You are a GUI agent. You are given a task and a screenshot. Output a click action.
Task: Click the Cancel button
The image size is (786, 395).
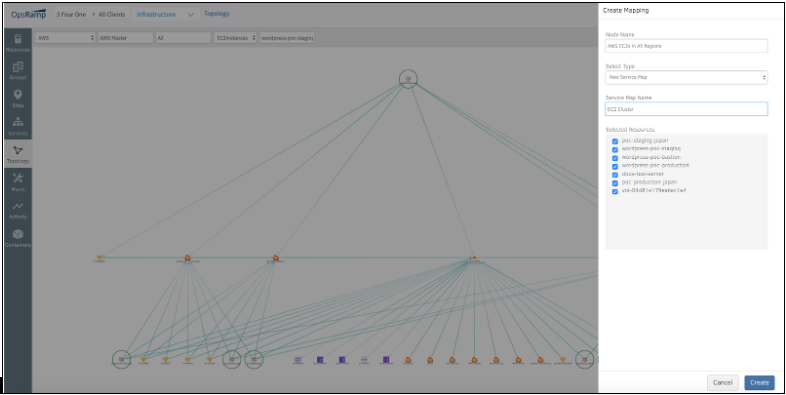pos(722,382)
